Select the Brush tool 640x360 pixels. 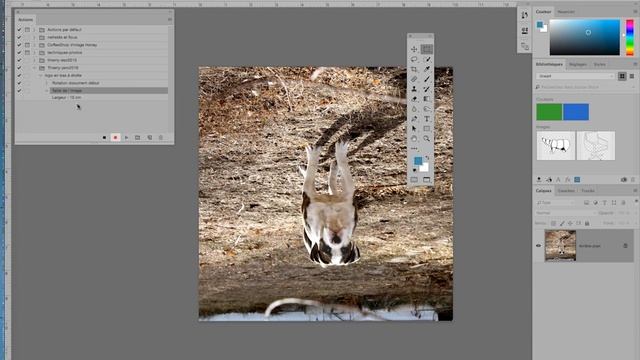(427, 79)
